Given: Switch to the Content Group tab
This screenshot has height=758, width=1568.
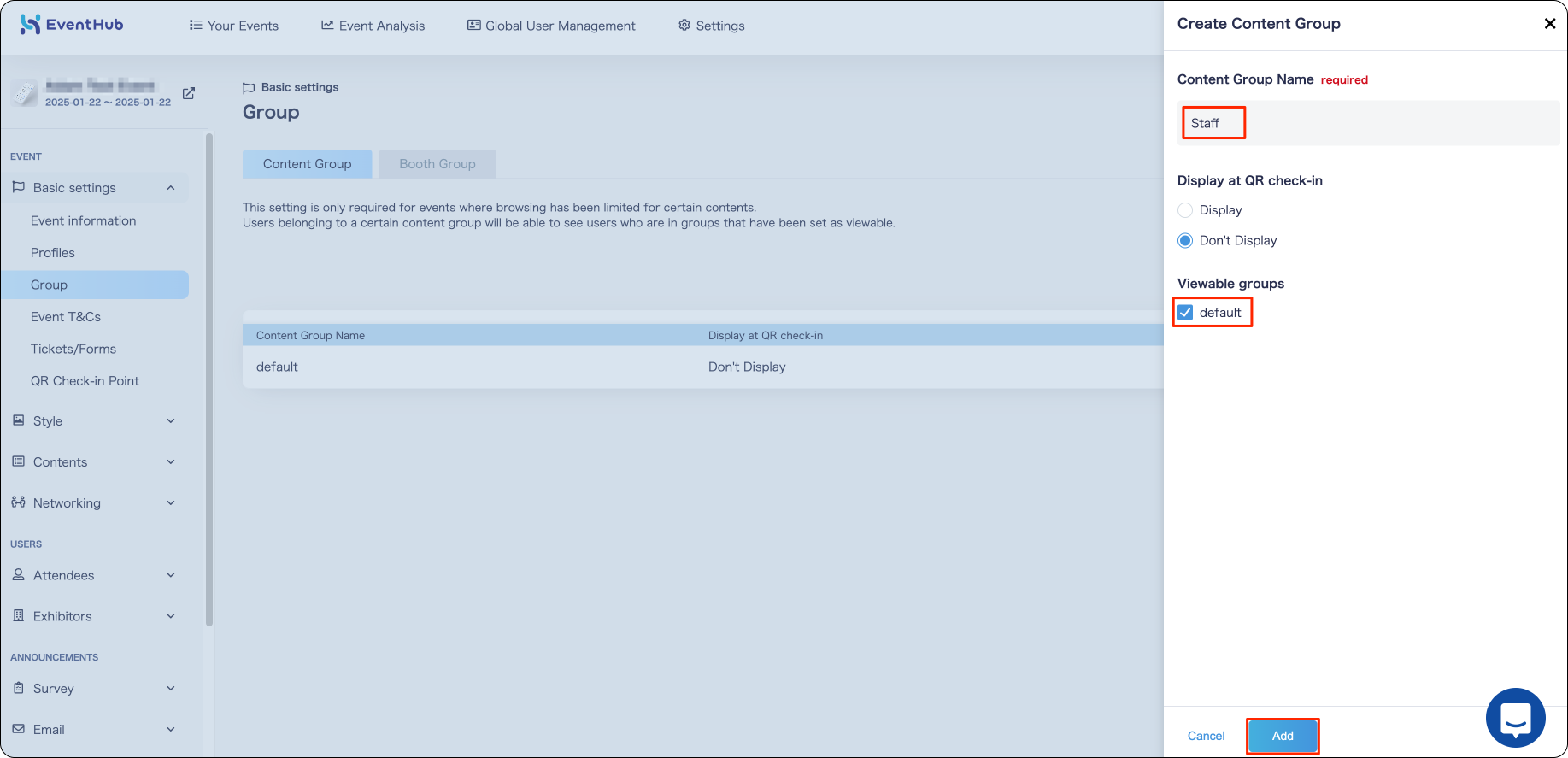Looking at the screenshot, I should (308, 164).
